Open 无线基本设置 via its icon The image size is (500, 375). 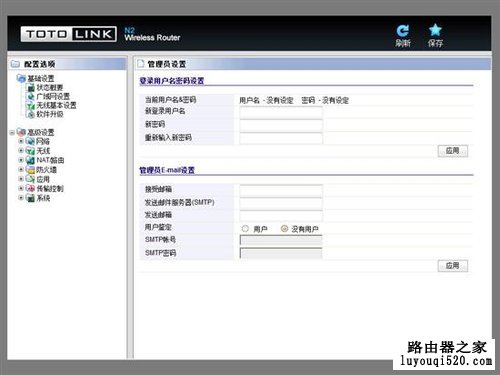(x=31, y=105)
